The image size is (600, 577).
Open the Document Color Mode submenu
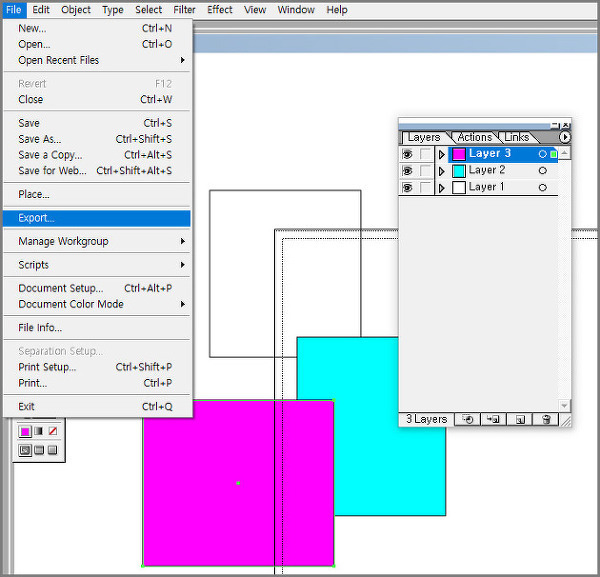tap(96, 304)
